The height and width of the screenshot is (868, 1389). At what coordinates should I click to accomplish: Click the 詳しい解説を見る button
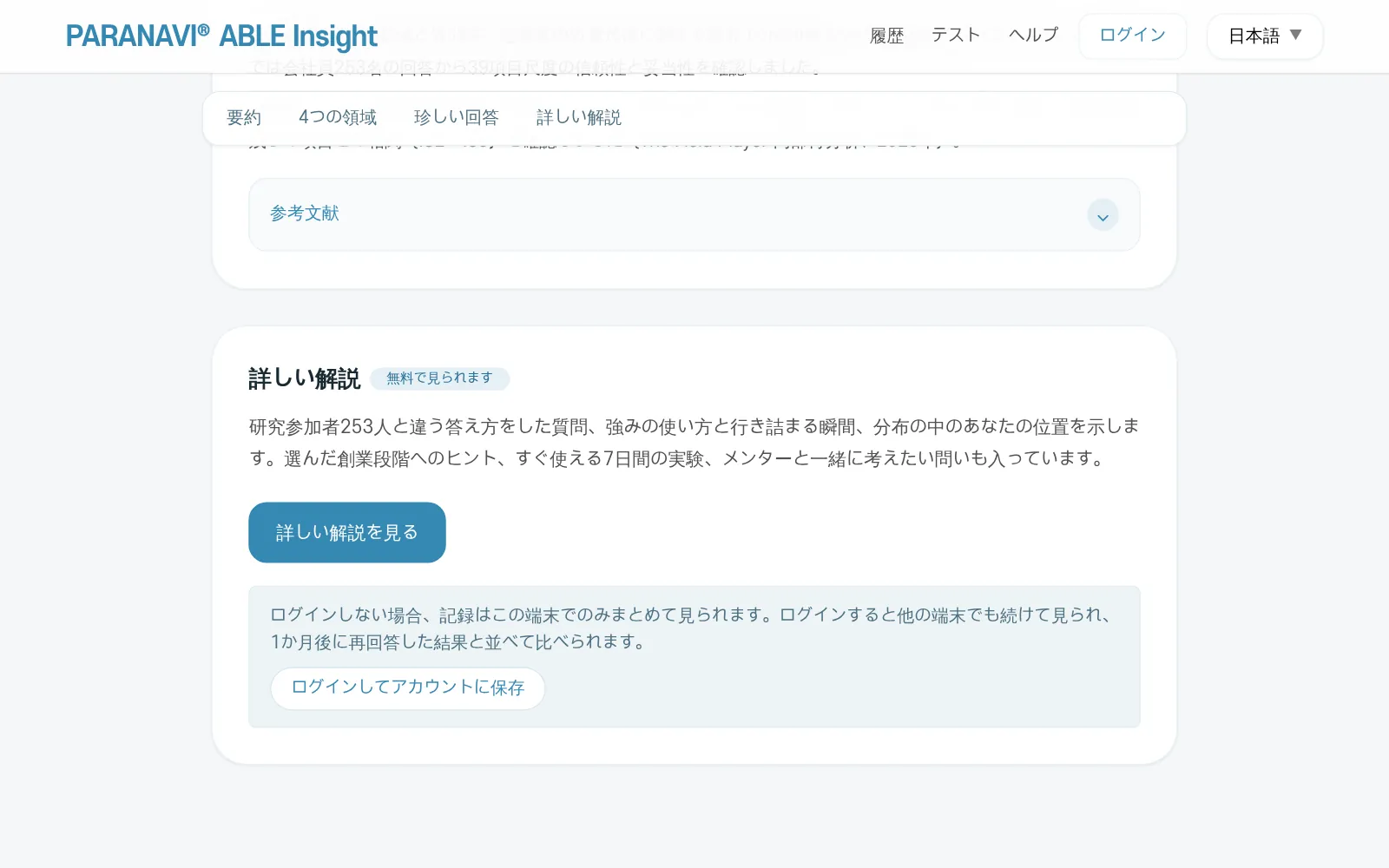tap(347, 532)
